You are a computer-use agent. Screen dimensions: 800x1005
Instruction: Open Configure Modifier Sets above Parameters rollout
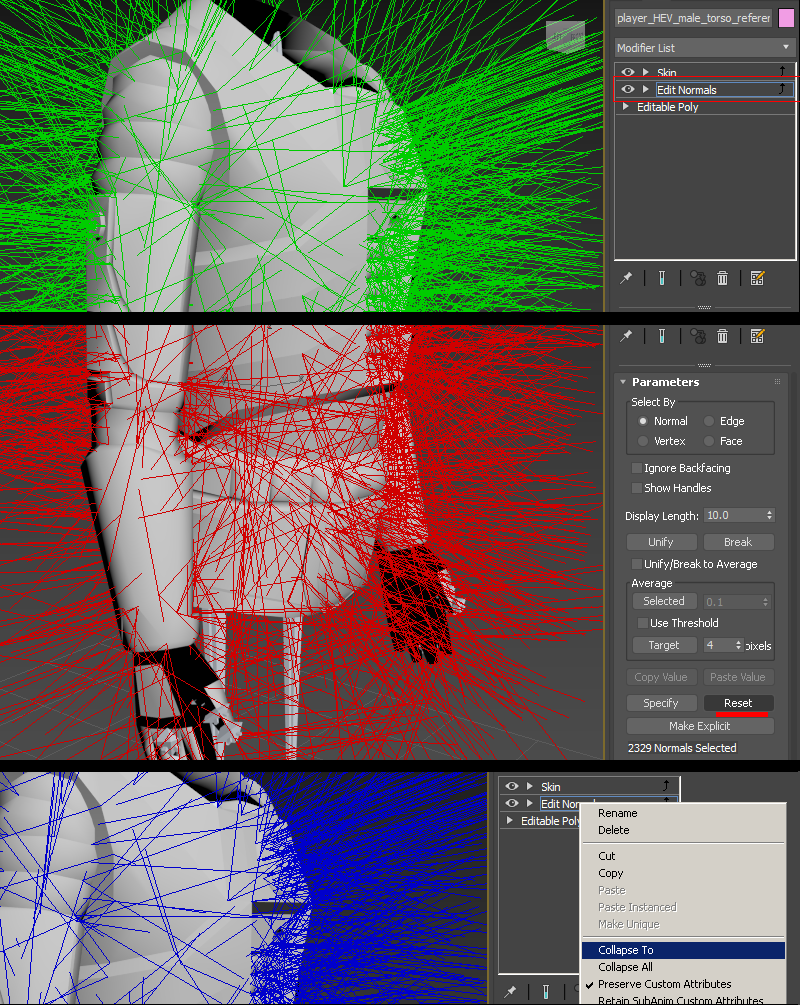point(757,336)
